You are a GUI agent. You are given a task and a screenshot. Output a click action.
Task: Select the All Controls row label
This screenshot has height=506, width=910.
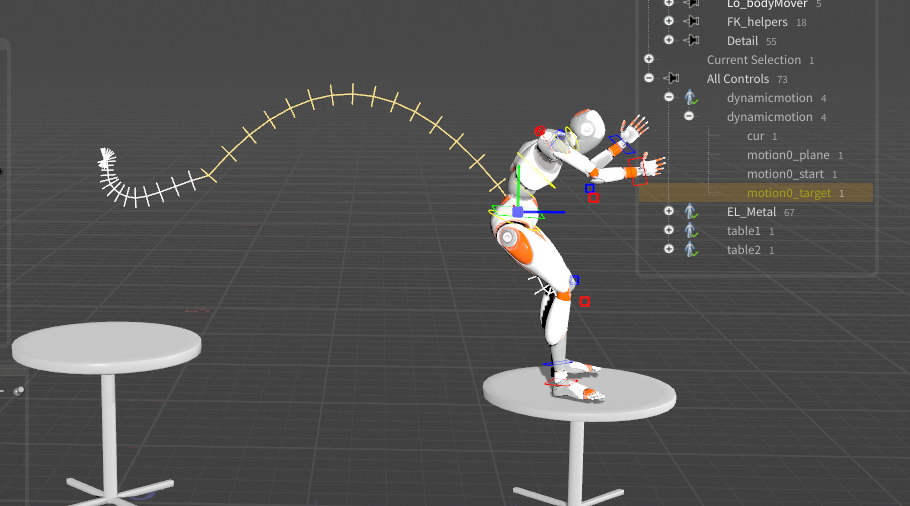click(x=738, y=79)
